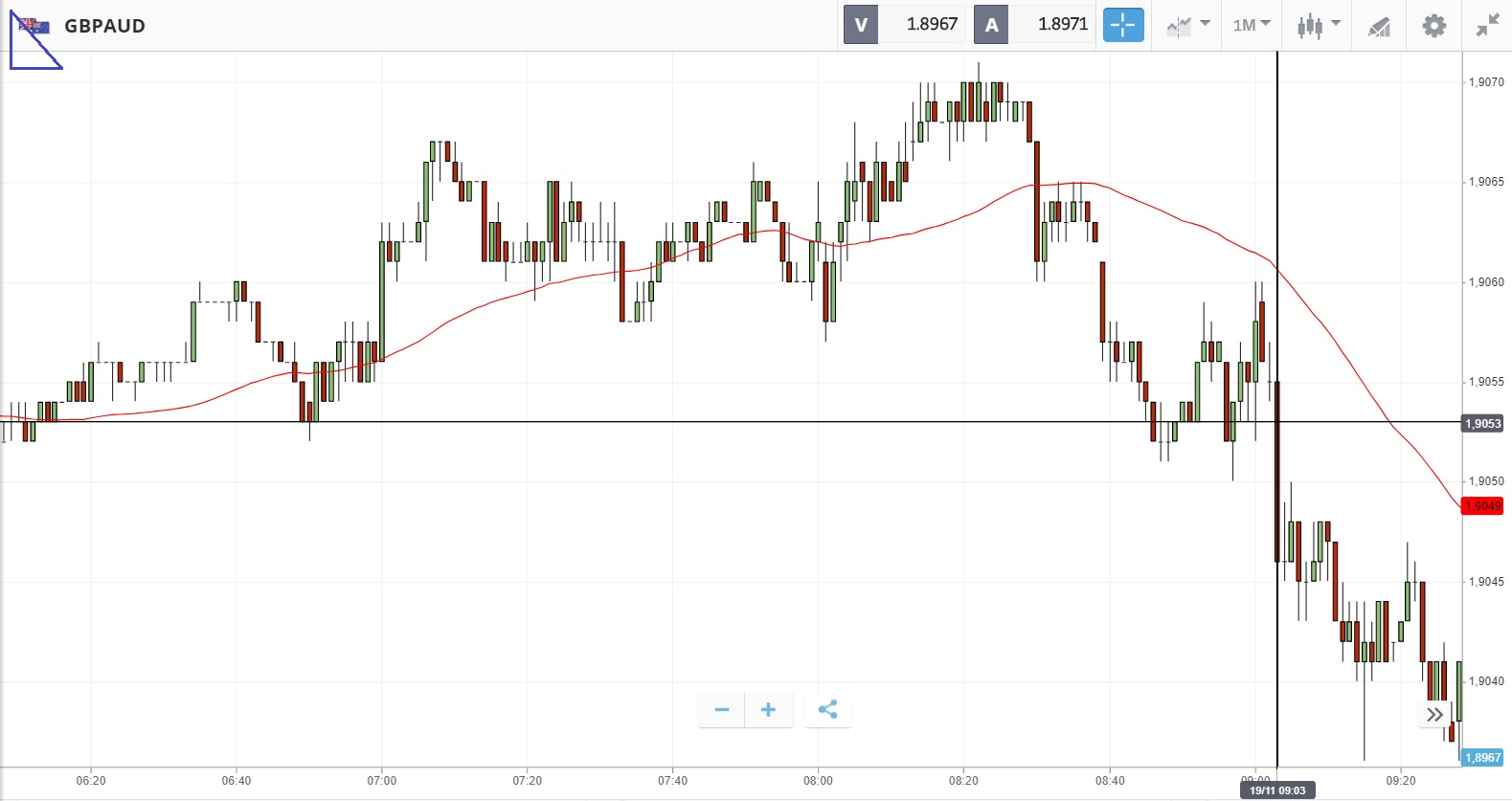The image size is (1512, 801).
Task: Zoom in the chart with plus
Action: [768, 710]
